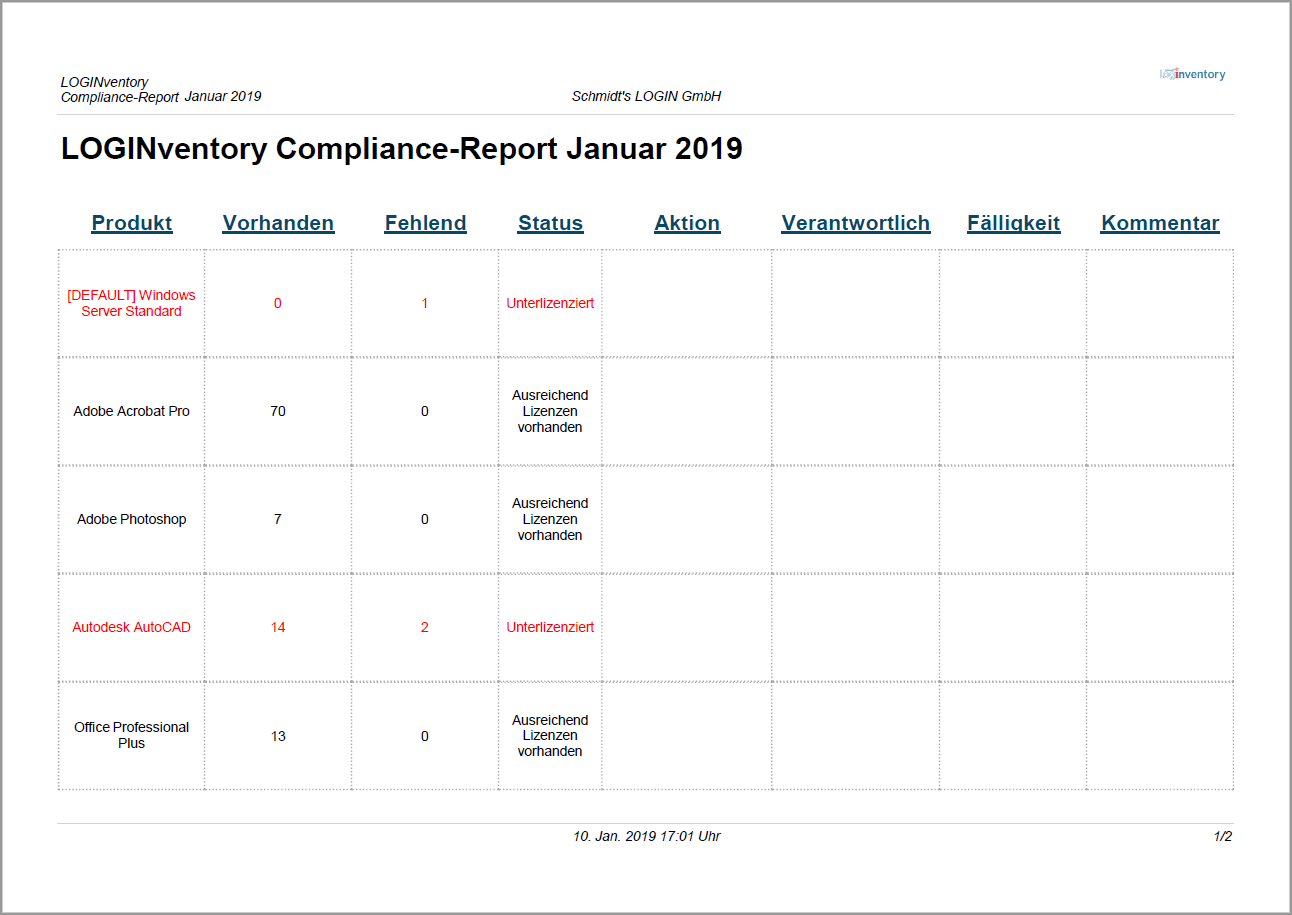Click 'Unterlizenziert' status for Autodesk AutoCAD

550,627
